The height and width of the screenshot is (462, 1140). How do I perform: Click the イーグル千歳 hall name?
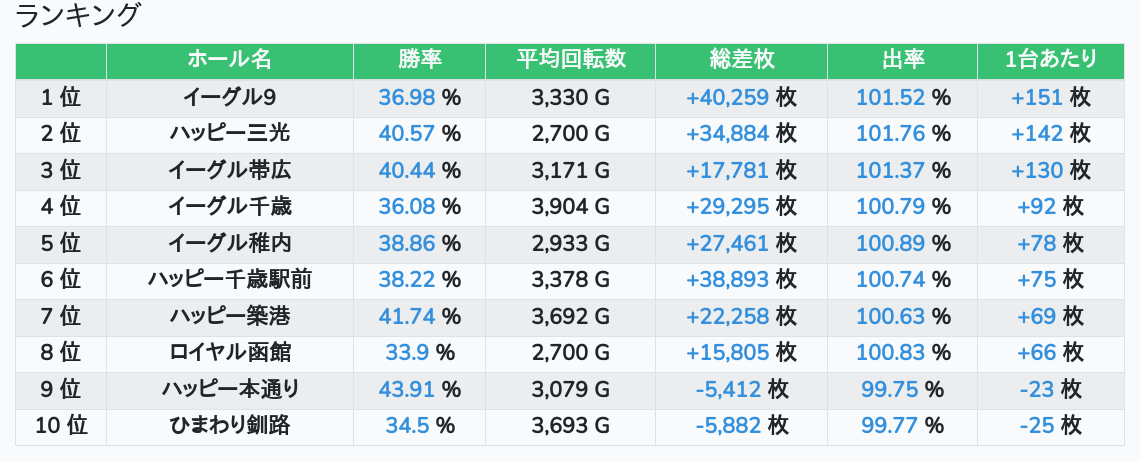[x=229, y=206]
